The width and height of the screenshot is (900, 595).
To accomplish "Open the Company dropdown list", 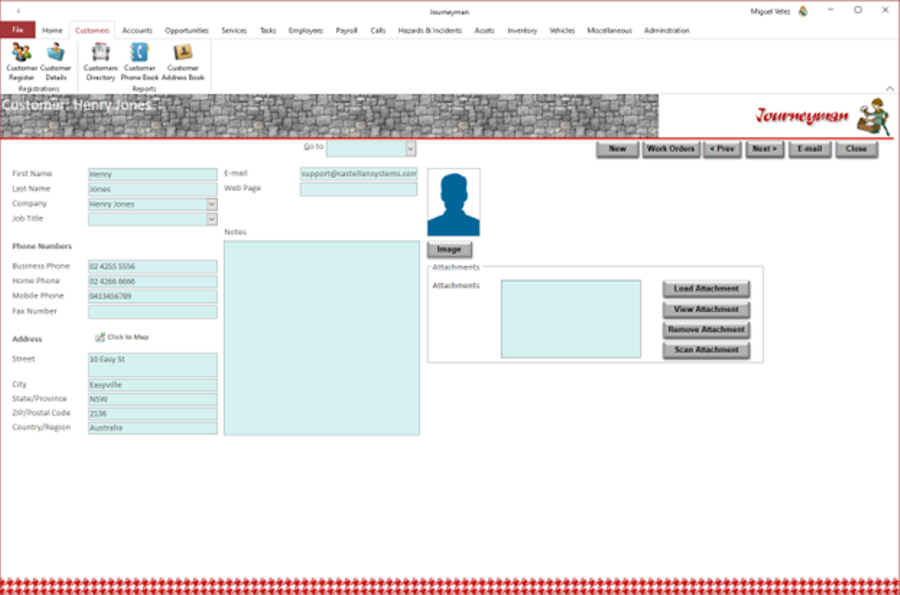I will [212, 204].
